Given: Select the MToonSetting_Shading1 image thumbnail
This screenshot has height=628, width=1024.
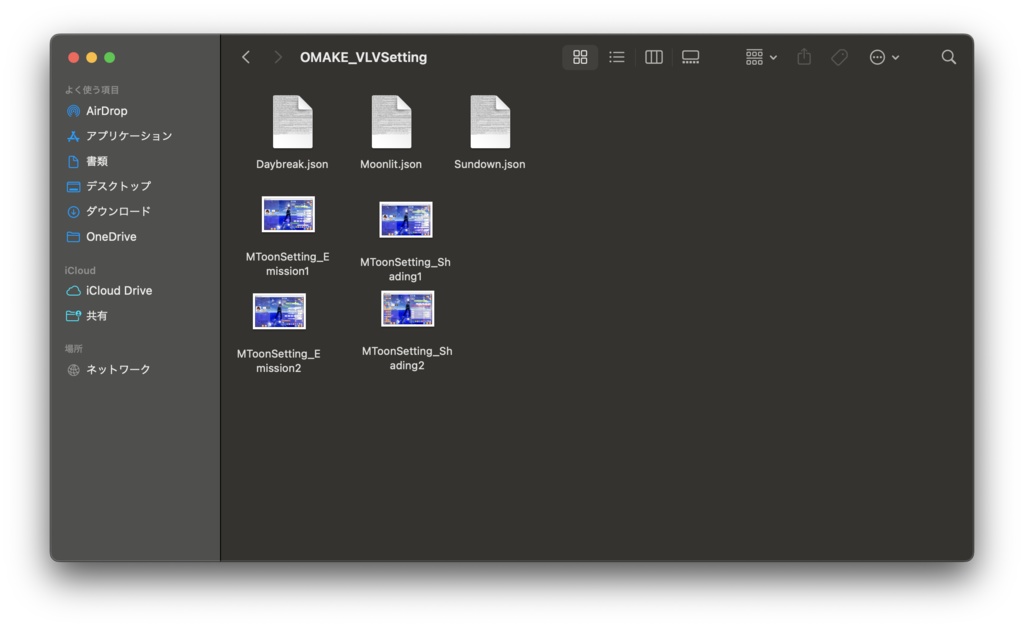Looking at the screenshot, I should pos(406,219).
